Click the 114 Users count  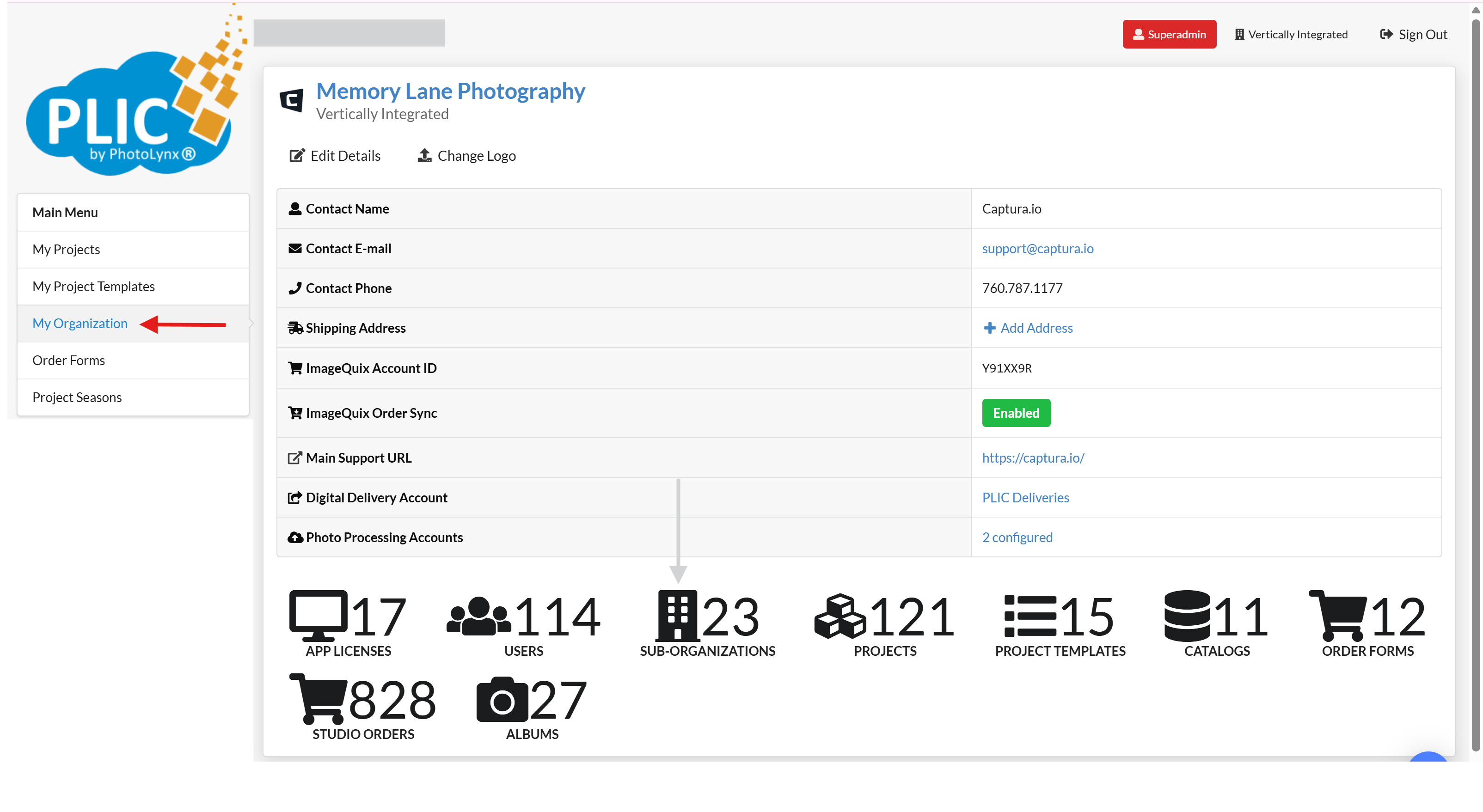(557, 617)
